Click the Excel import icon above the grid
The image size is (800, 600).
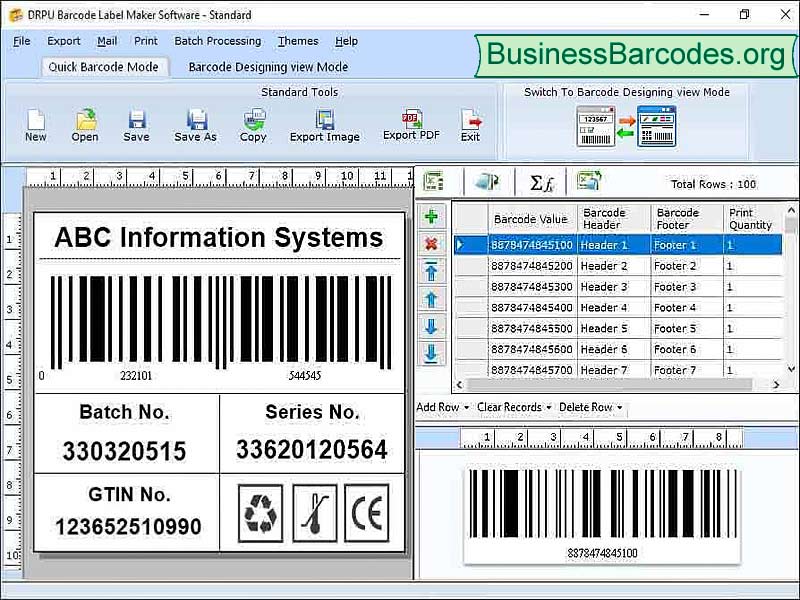click(x=434, y=182)
